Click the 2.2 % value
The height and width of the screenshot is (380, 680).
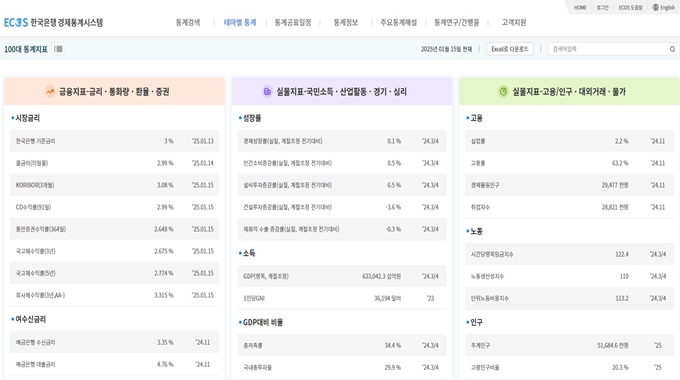621,141
